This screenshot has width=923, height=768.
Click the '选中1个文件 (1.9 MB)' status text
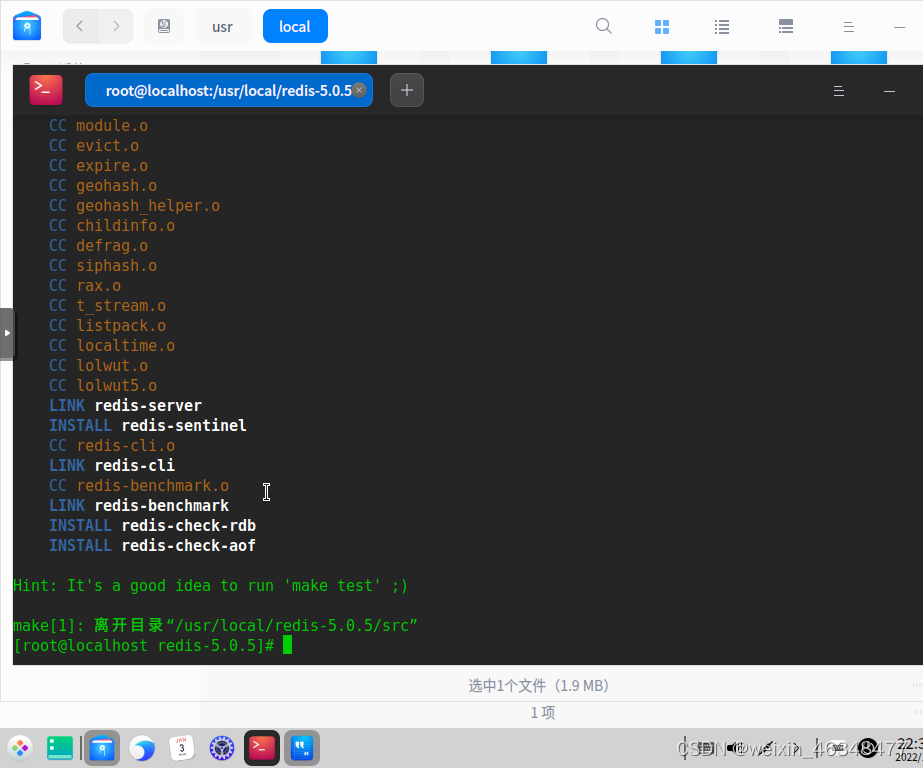coord(538,686)
